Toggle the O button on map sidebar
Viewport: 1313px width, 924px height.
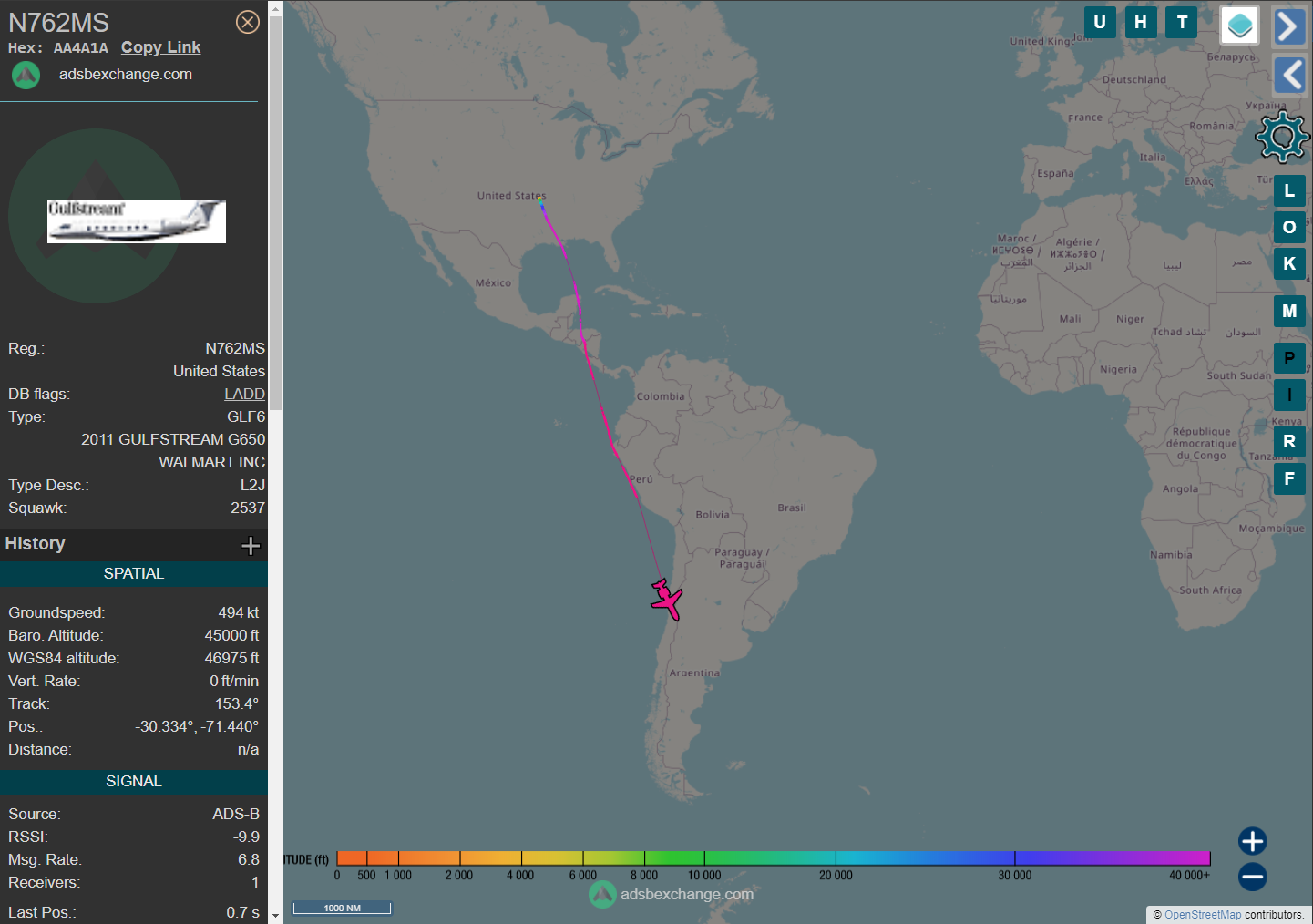click(1289, 227)
